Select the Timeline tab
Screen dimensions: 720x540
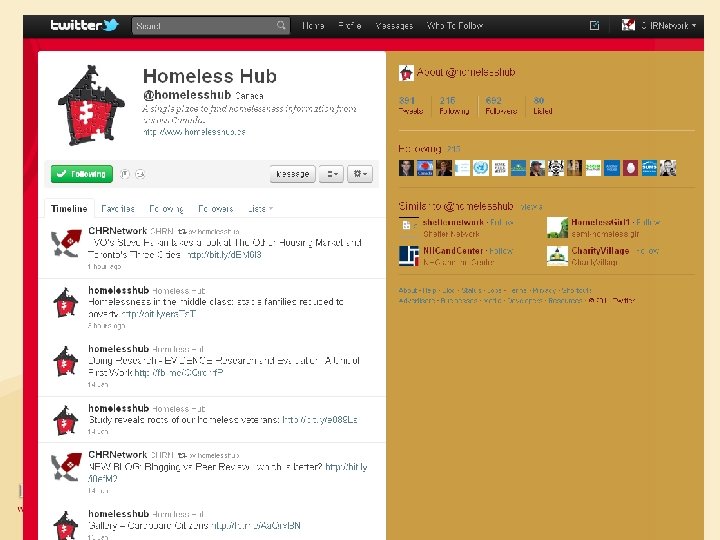(69, 209)
